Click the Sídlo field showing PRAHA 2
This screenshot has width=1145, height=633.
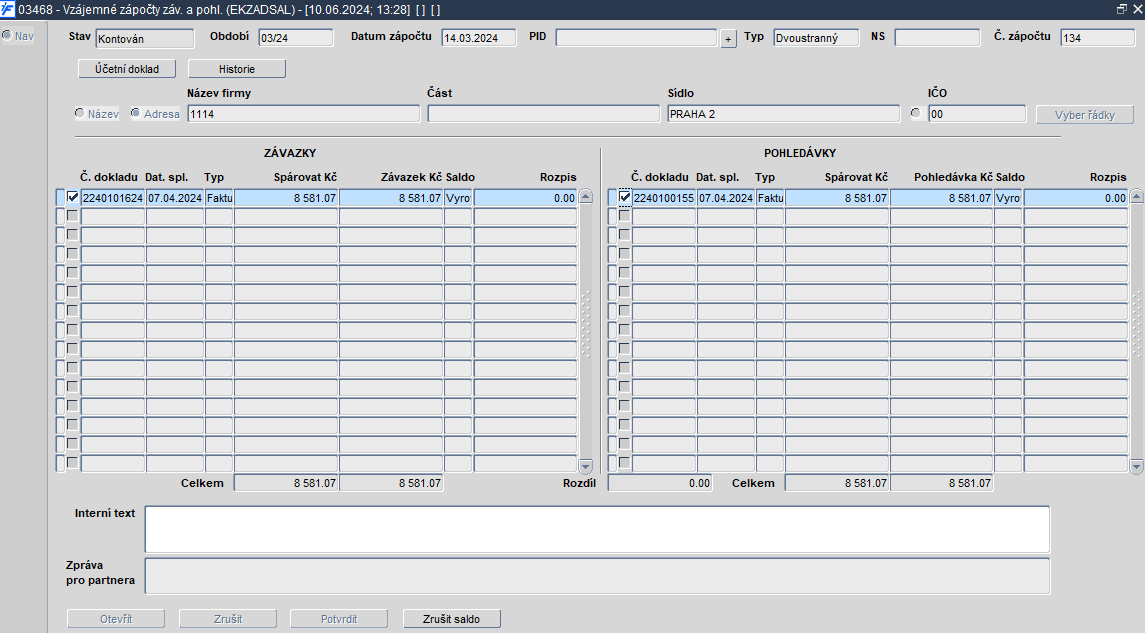784,114
